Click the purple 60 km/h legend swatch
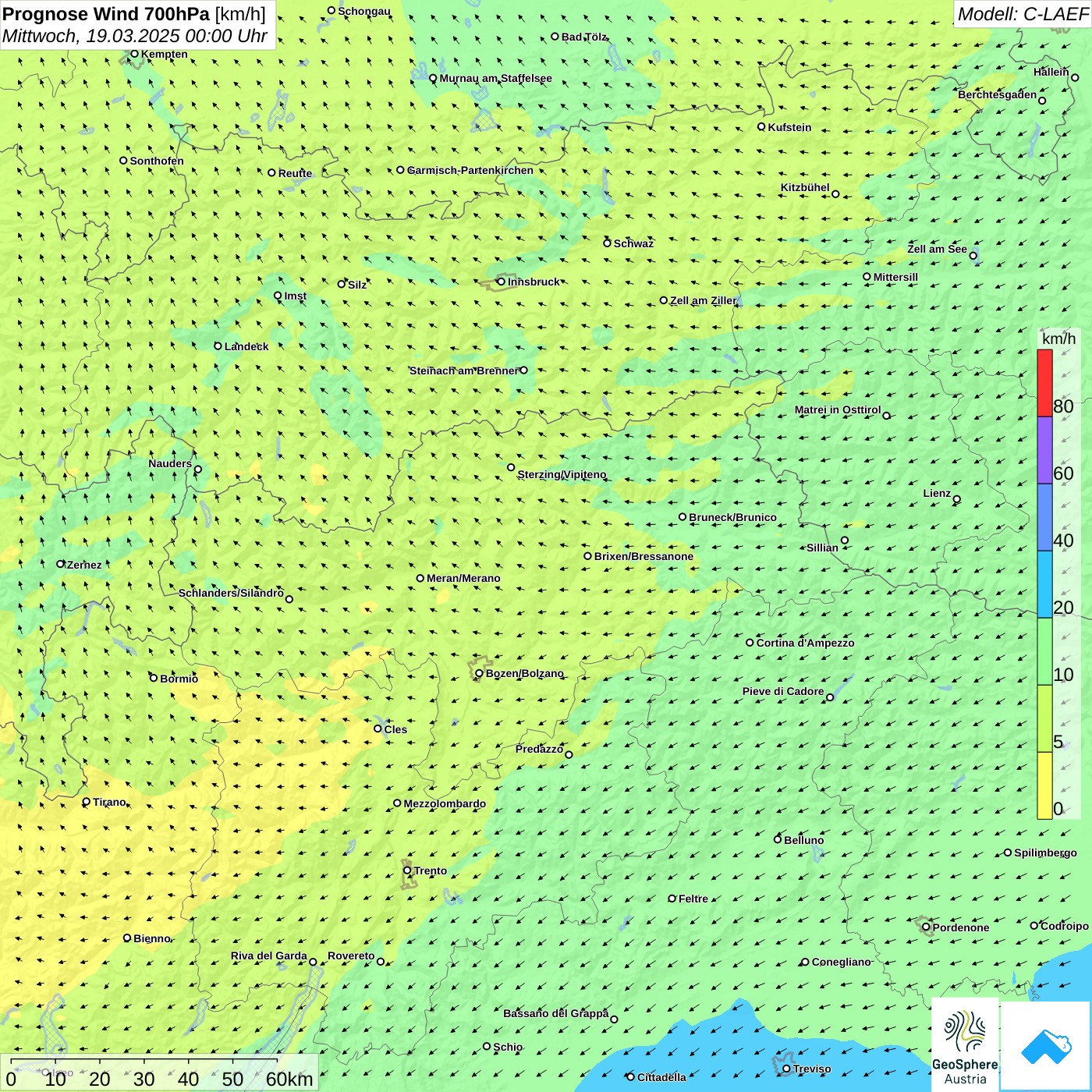1092x1092 pixels. coord(1044,451)
